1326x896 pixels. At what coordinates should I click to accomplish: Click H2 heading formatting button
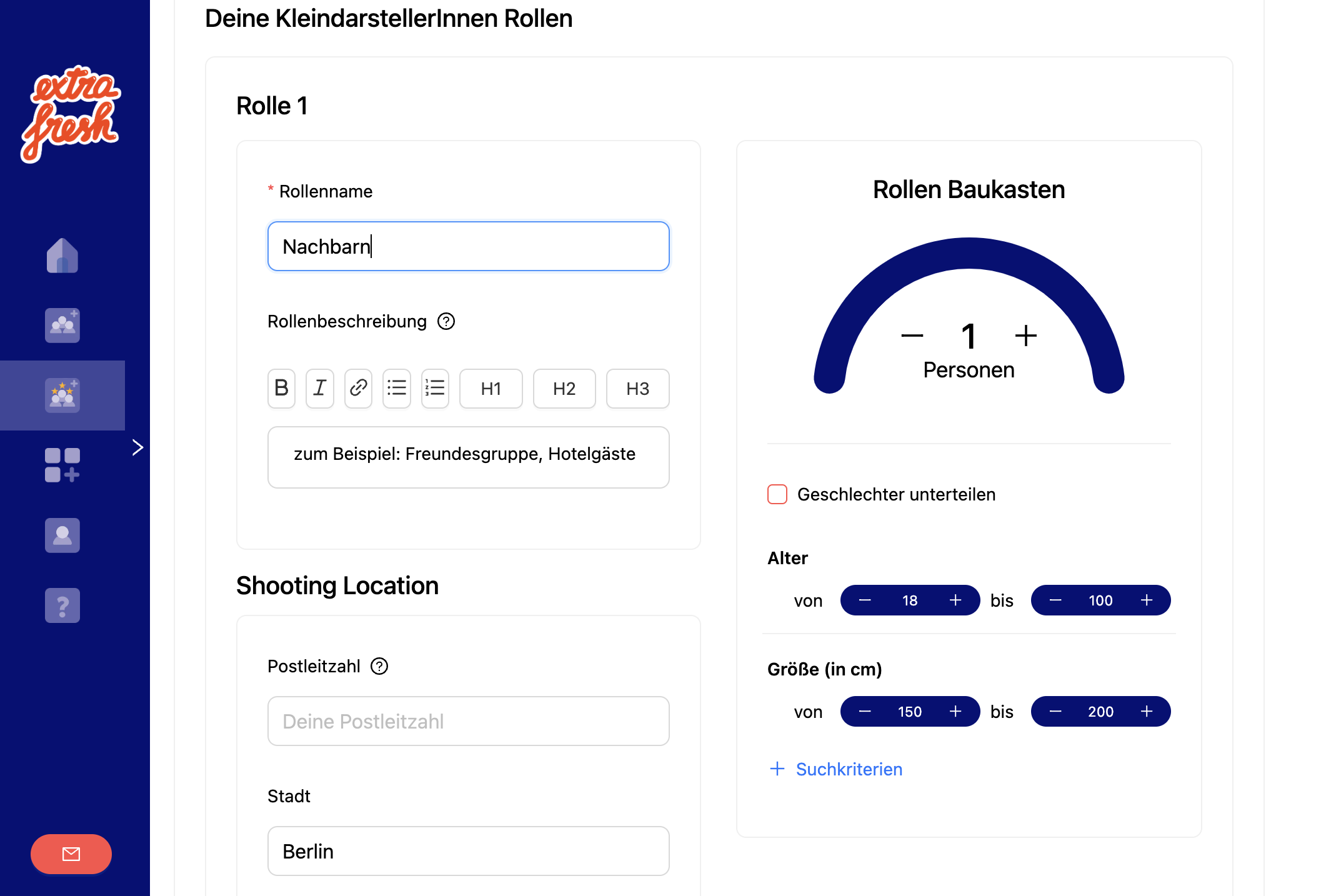point(564,388)
